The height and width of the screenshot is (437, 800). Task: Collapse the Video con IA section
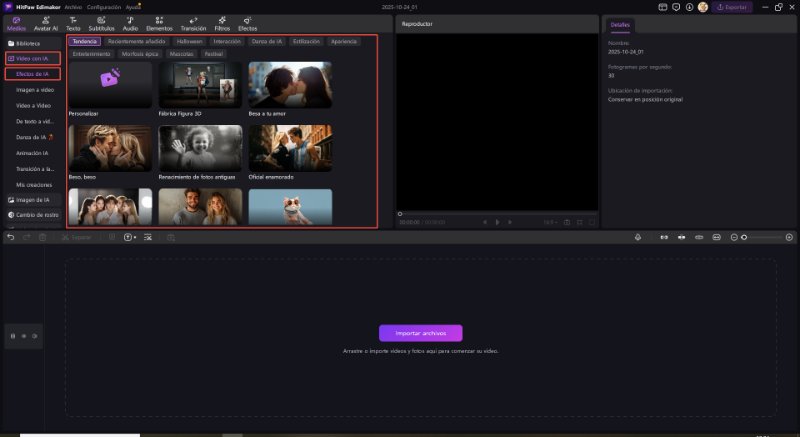click(32, 59)
